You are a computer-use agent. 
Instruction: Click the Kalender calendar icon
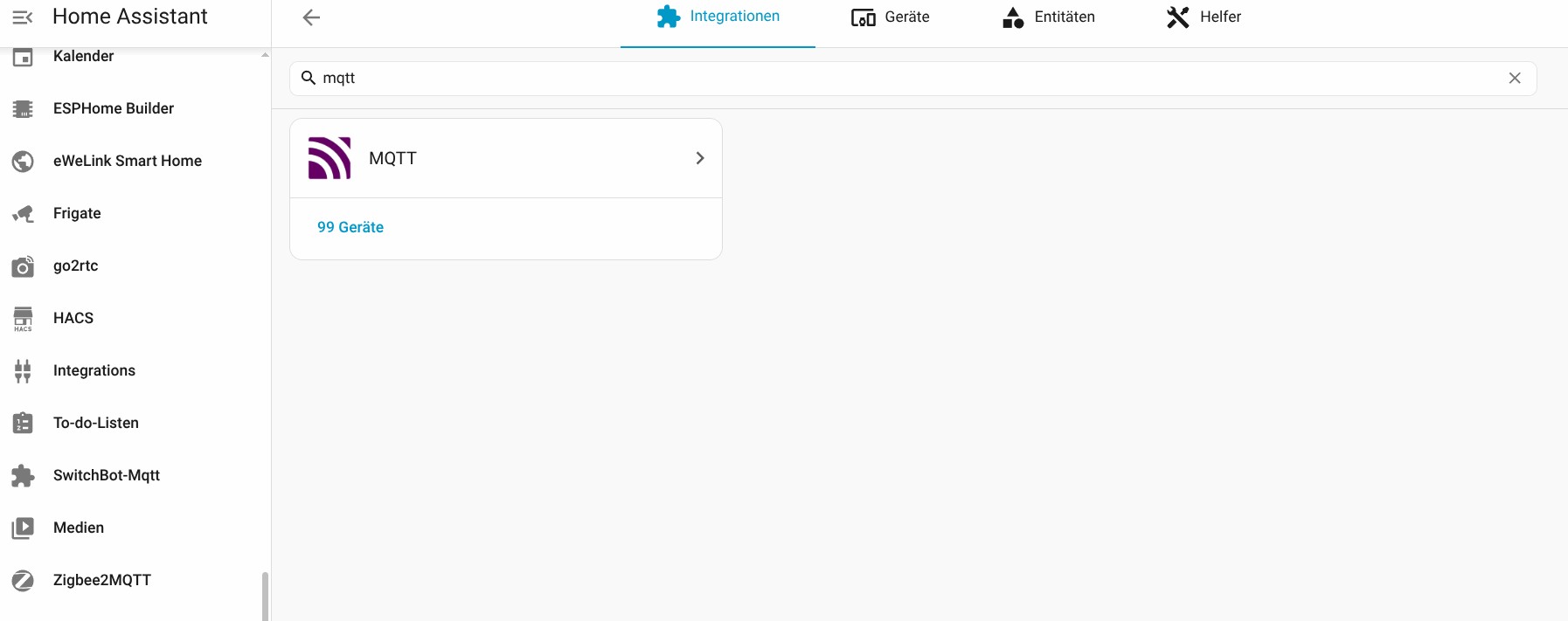[x=23, y=57]
